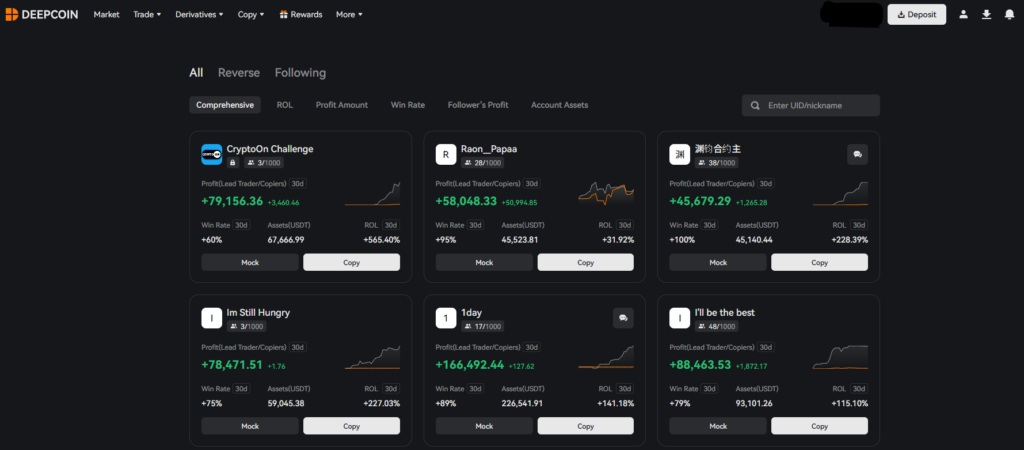Click followers count 48/1000 badge
The width and height of the screenshot is (1024, 450).
[x=717, y=327]
